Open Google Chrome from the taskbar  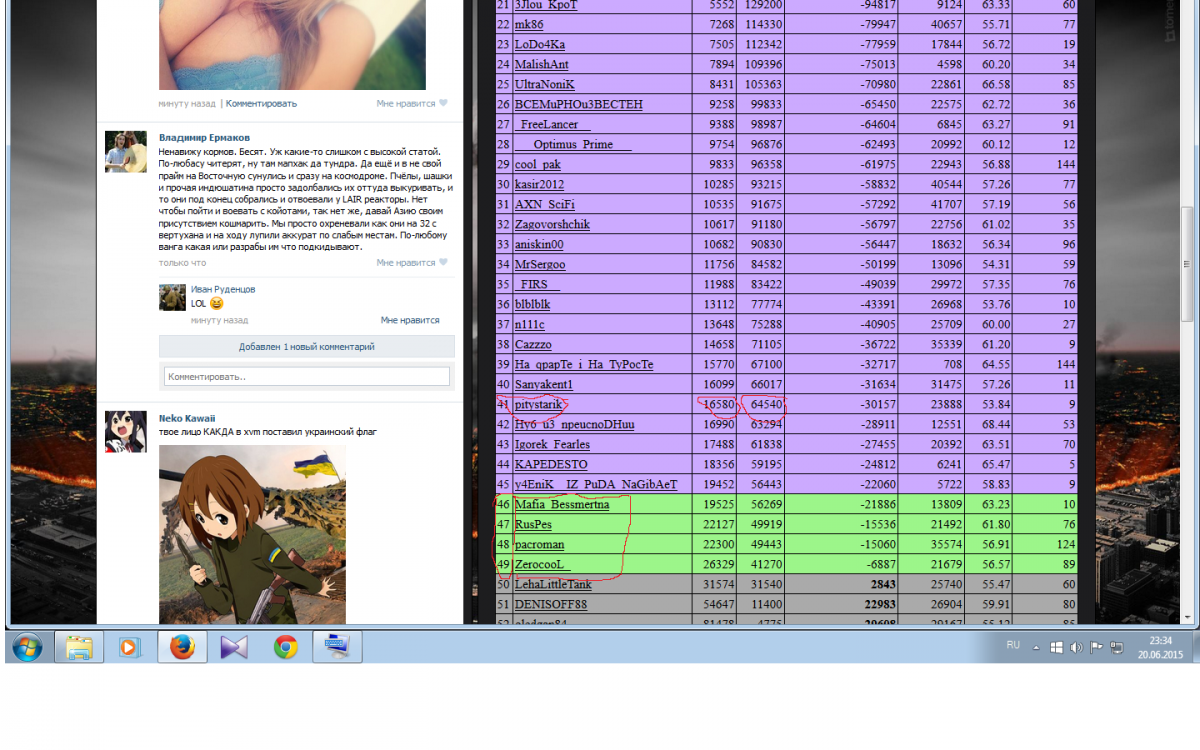[x=286, y=647]
